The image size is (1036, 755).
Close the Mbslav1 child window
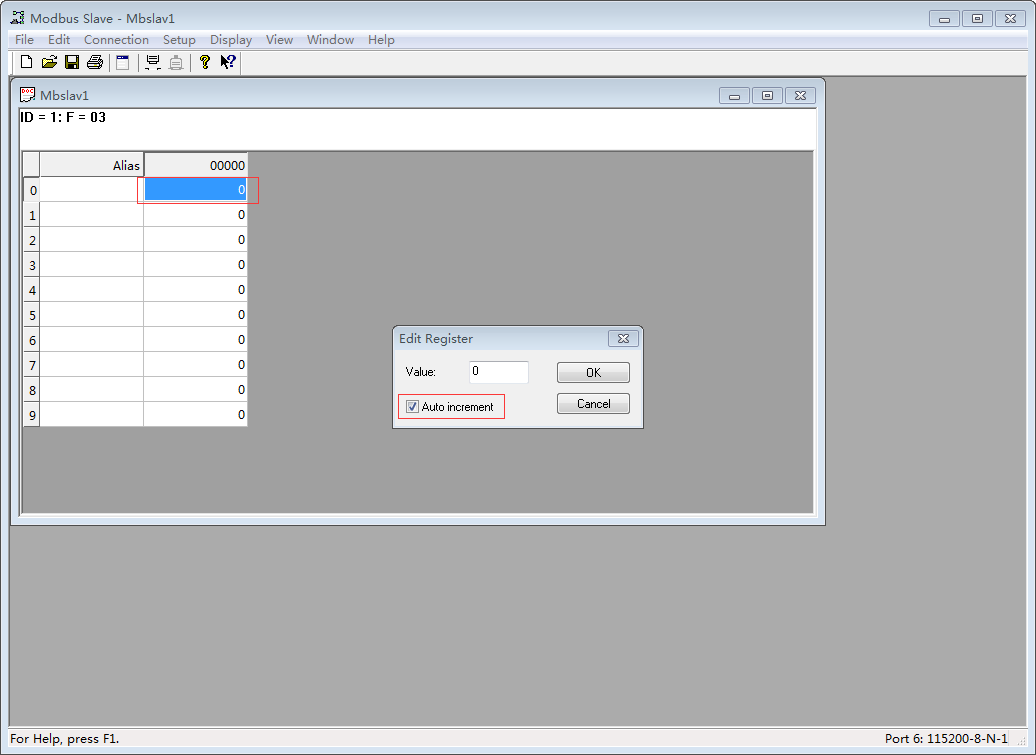coord(800,95)
